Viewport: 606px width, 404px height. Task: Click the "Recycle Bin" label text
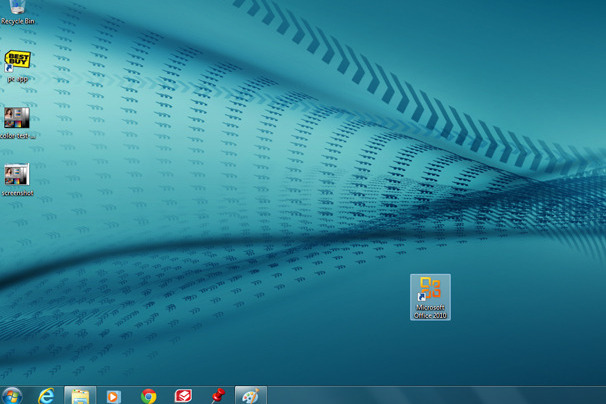(18, 21)
